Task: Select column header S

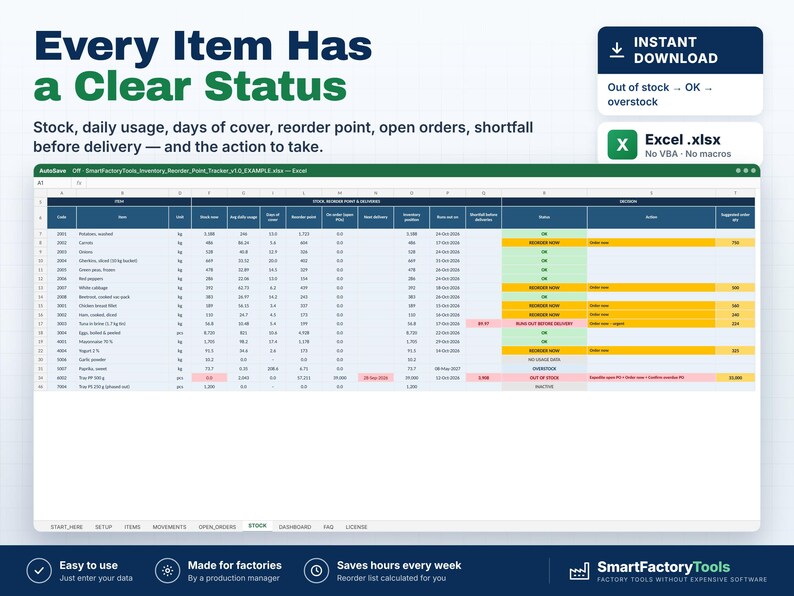Action: tap(651, 193)
